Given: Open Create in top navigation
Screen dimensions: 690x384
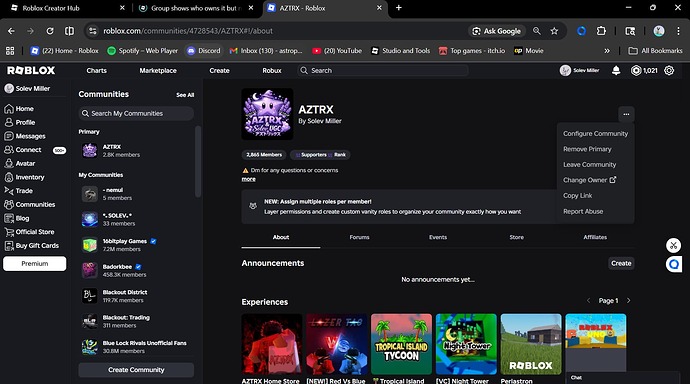Looking at the screenshot, I should click(219, 70).
